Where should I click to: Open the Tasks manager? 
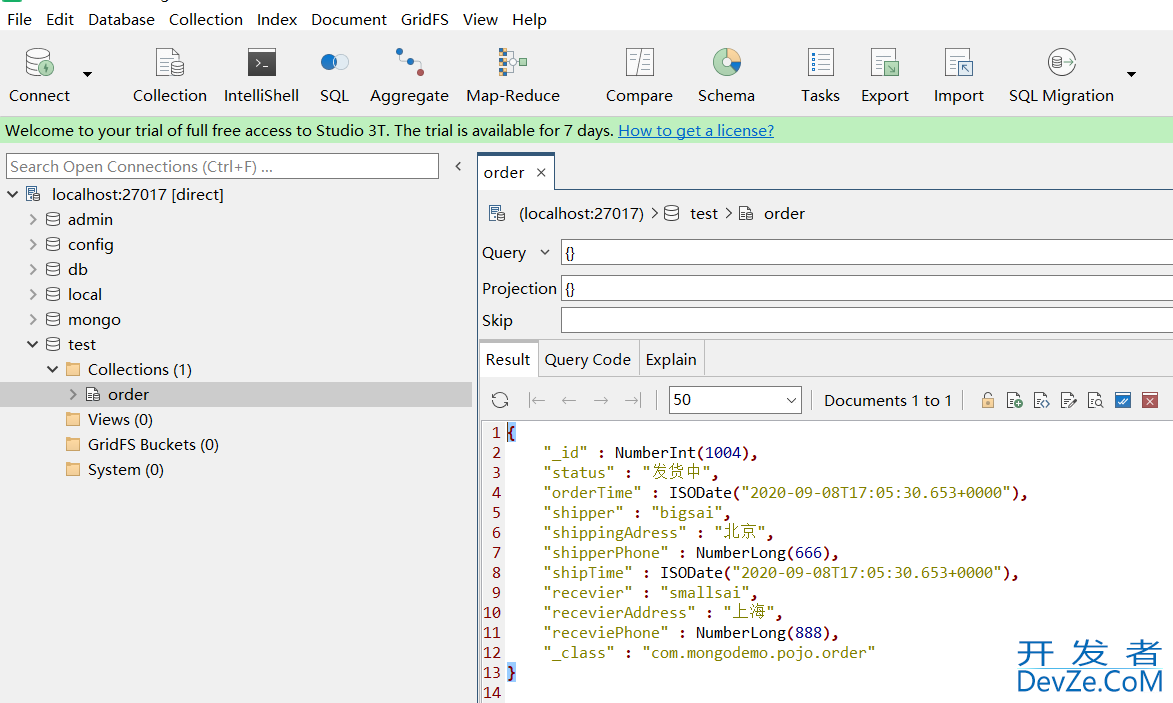pyautogui.click(x=820, y=75)
